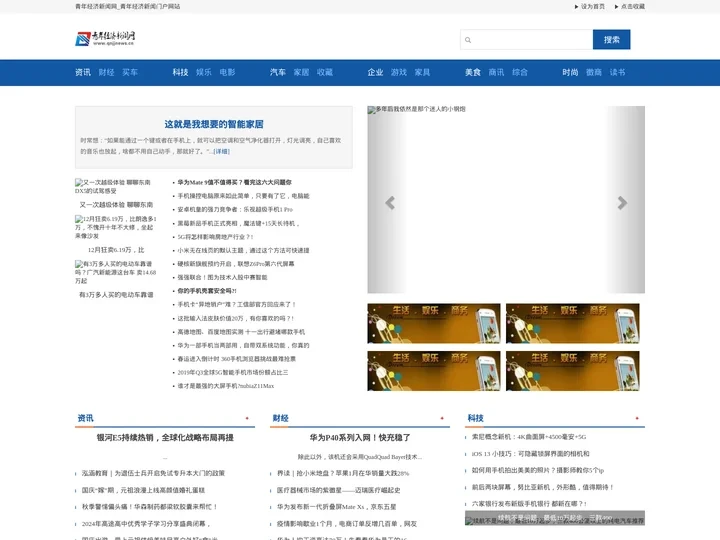Open article 索尼概念新机：4K曲面屏+4500毫安+5G

point(529,437)
